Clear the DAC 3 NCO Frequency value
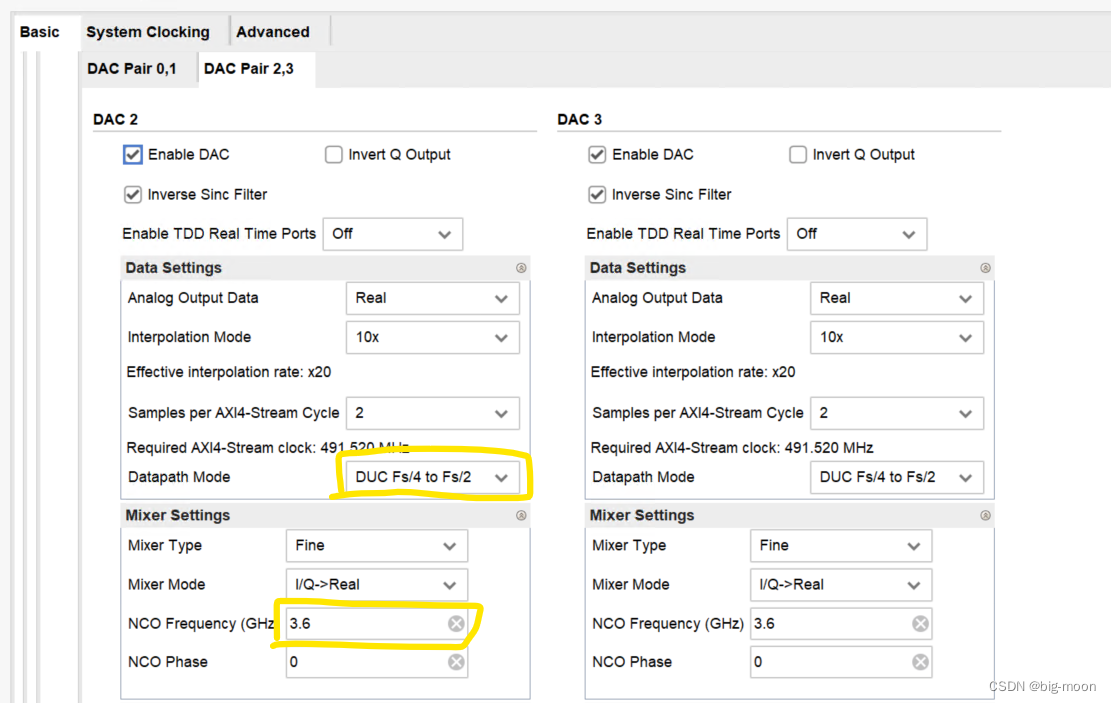 click(920, 623)
